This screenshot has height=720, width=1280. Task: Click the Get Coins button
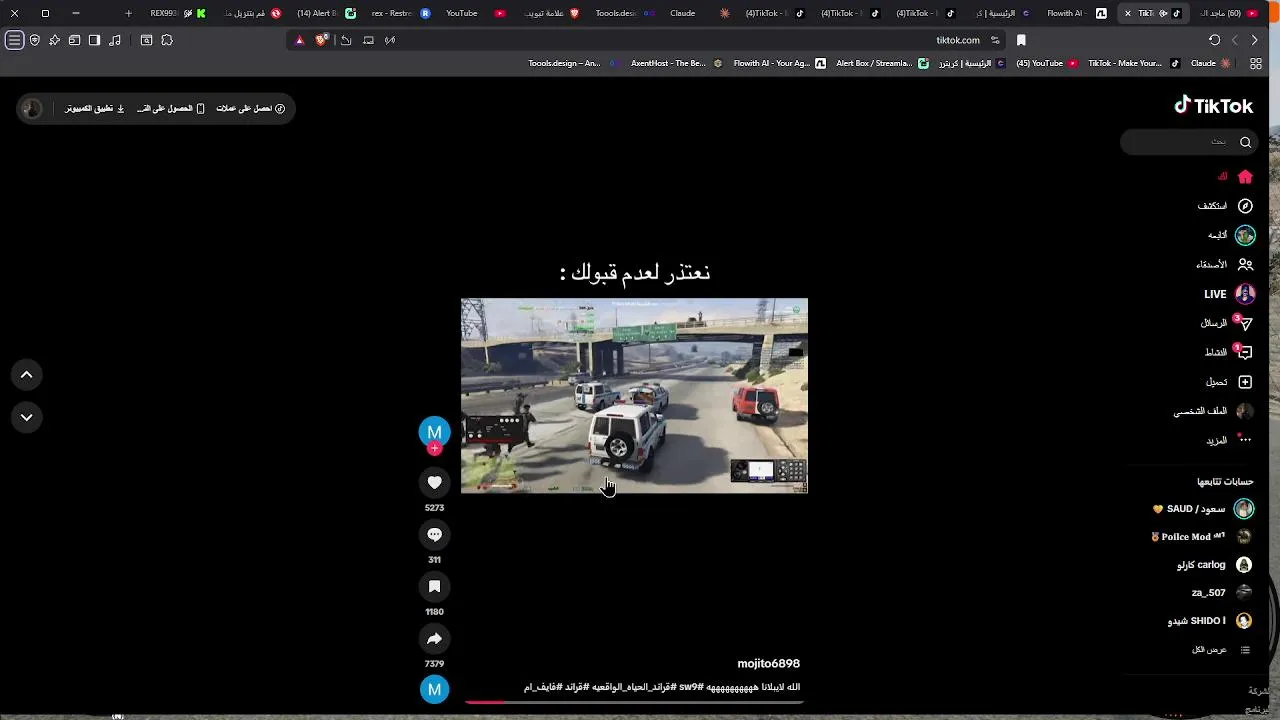tap(251, 108)
